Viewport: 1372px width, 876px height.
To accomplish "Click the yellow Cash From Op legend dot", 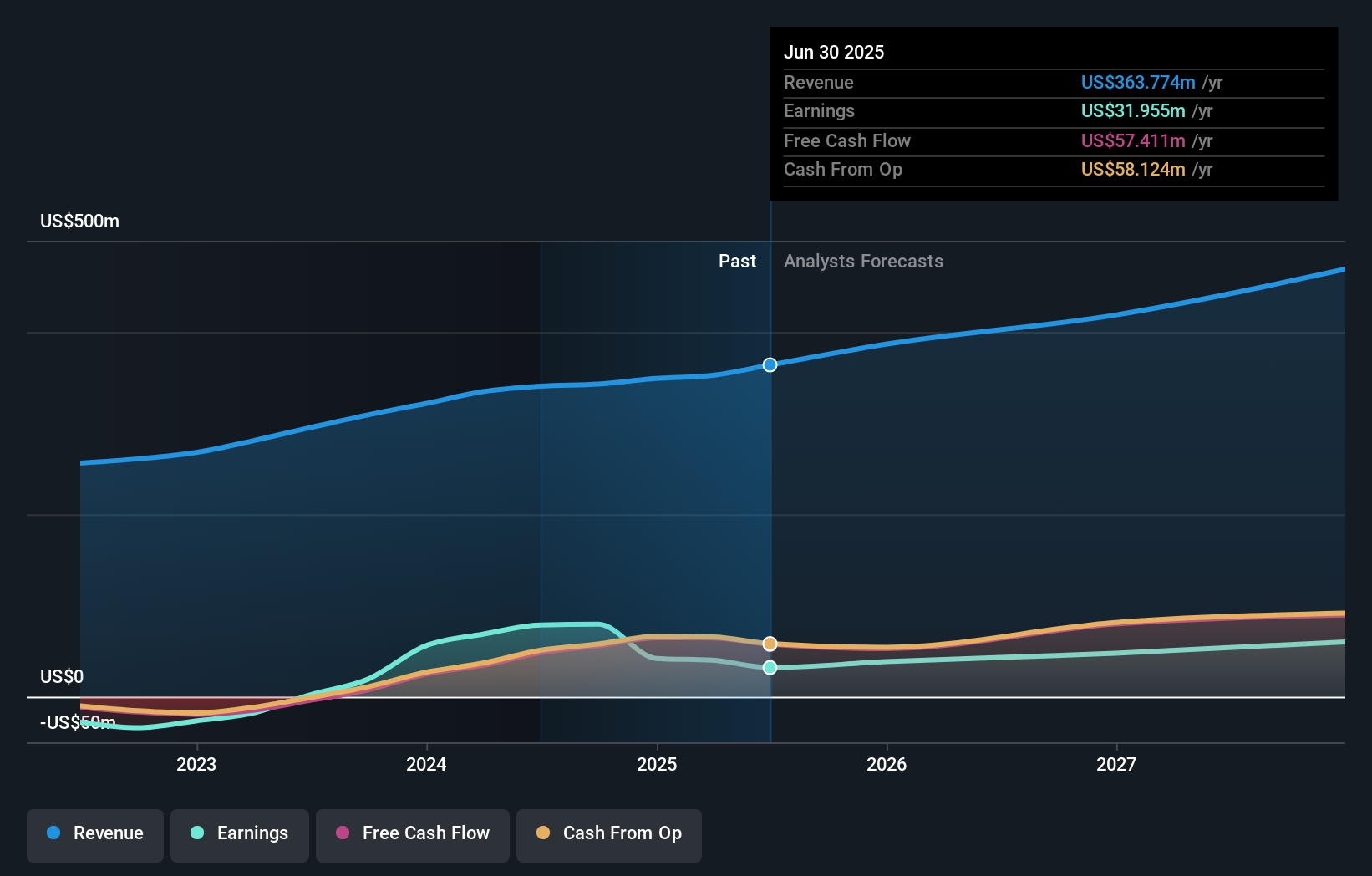I will coord(543,833).
